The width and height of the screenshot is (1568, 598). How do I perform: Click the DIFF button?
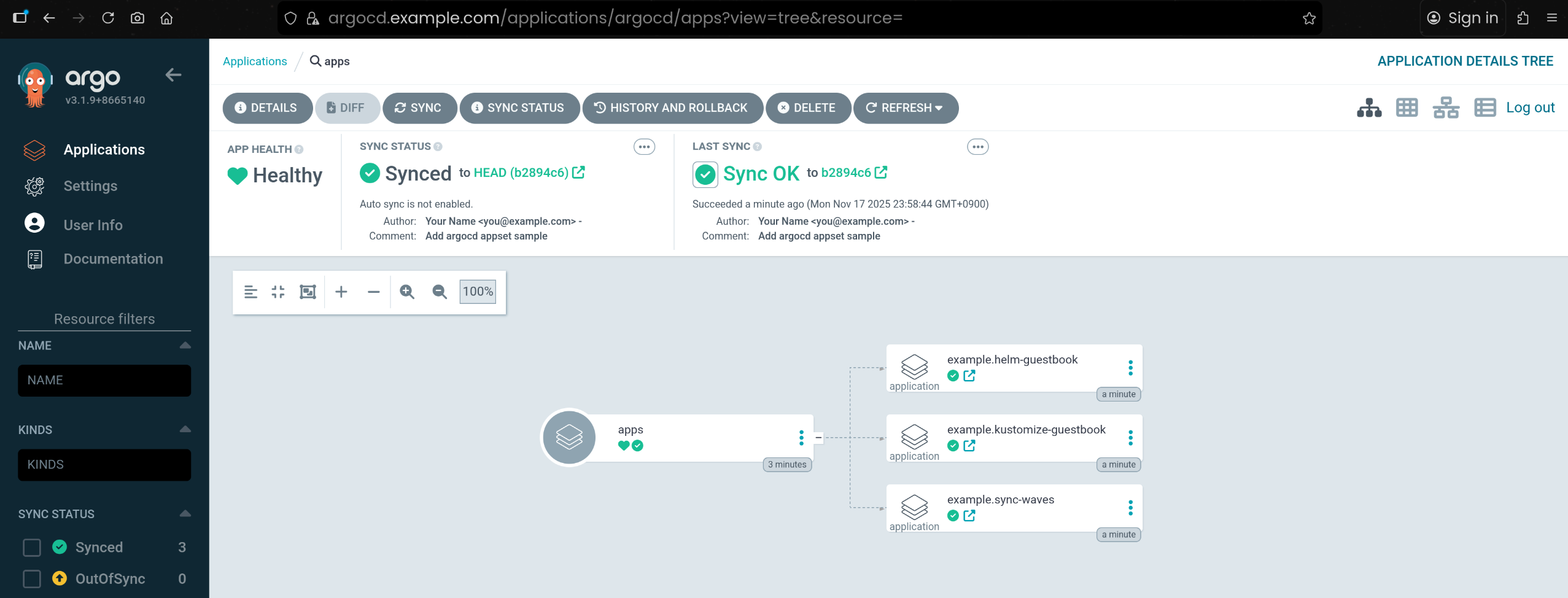point(347,108)
